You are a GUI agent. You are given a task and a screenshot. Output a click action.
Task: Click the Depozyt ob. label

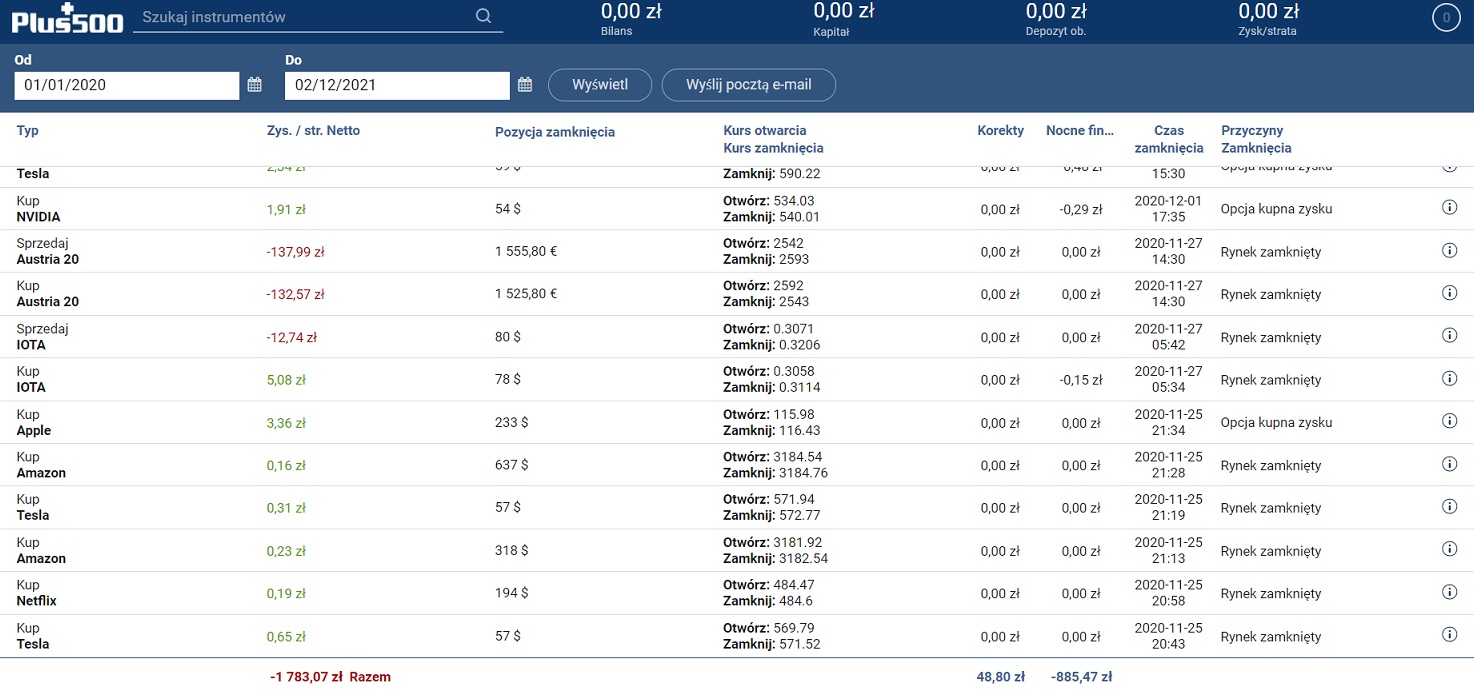(1056, 32)
